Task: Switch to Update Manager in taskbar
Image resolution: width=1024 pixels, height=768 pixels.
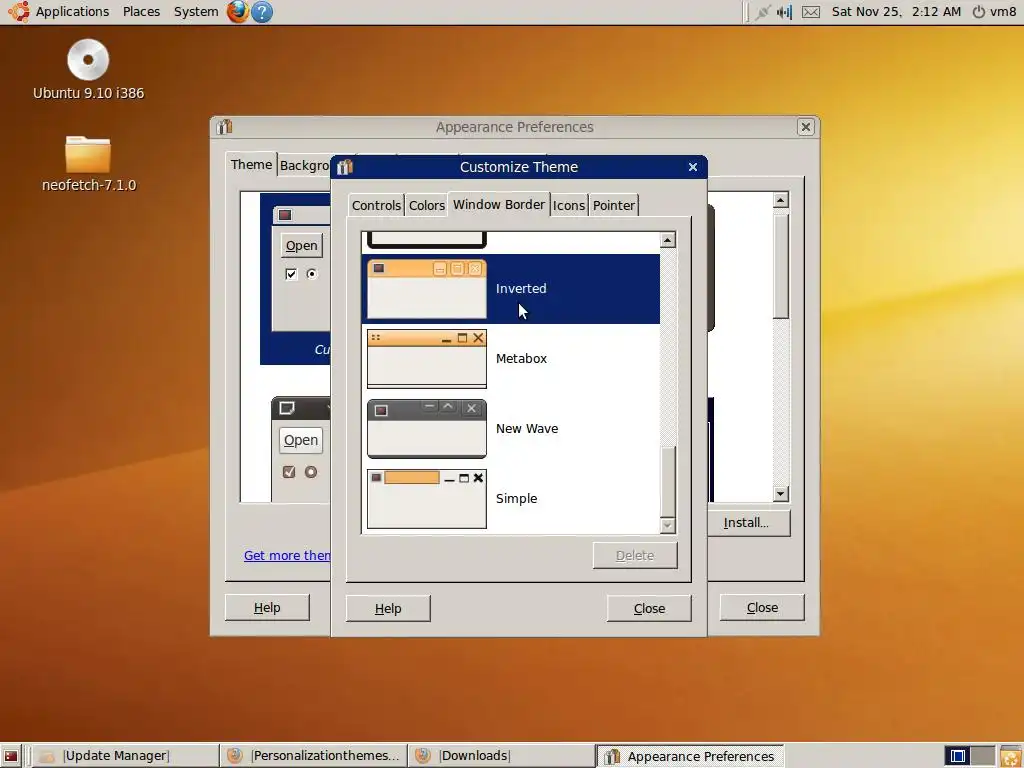Action: [123, 756]
